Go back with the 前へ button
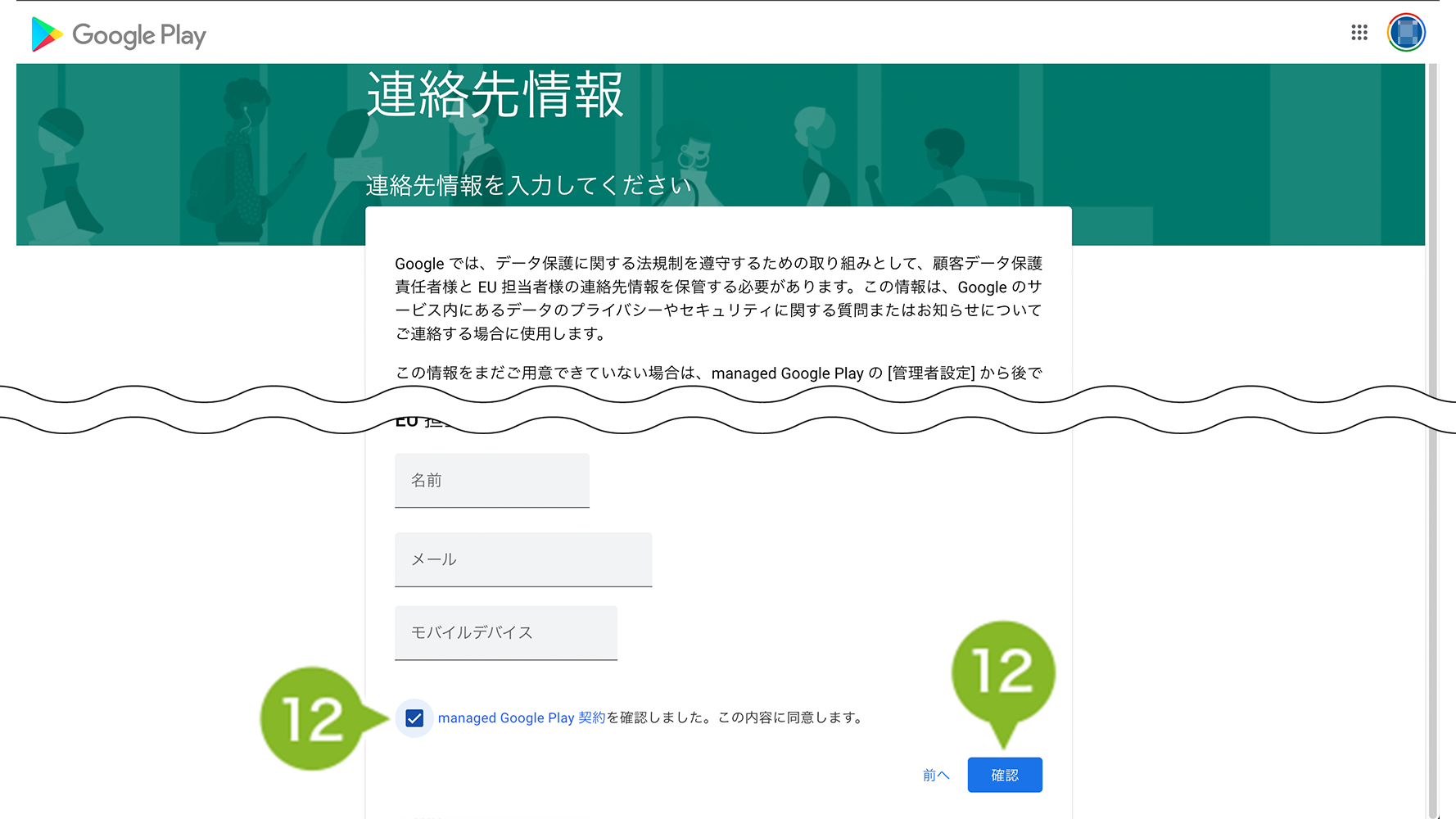This screenshot has width=1456, height=819. pyautogui.click(x=935, y=775)
